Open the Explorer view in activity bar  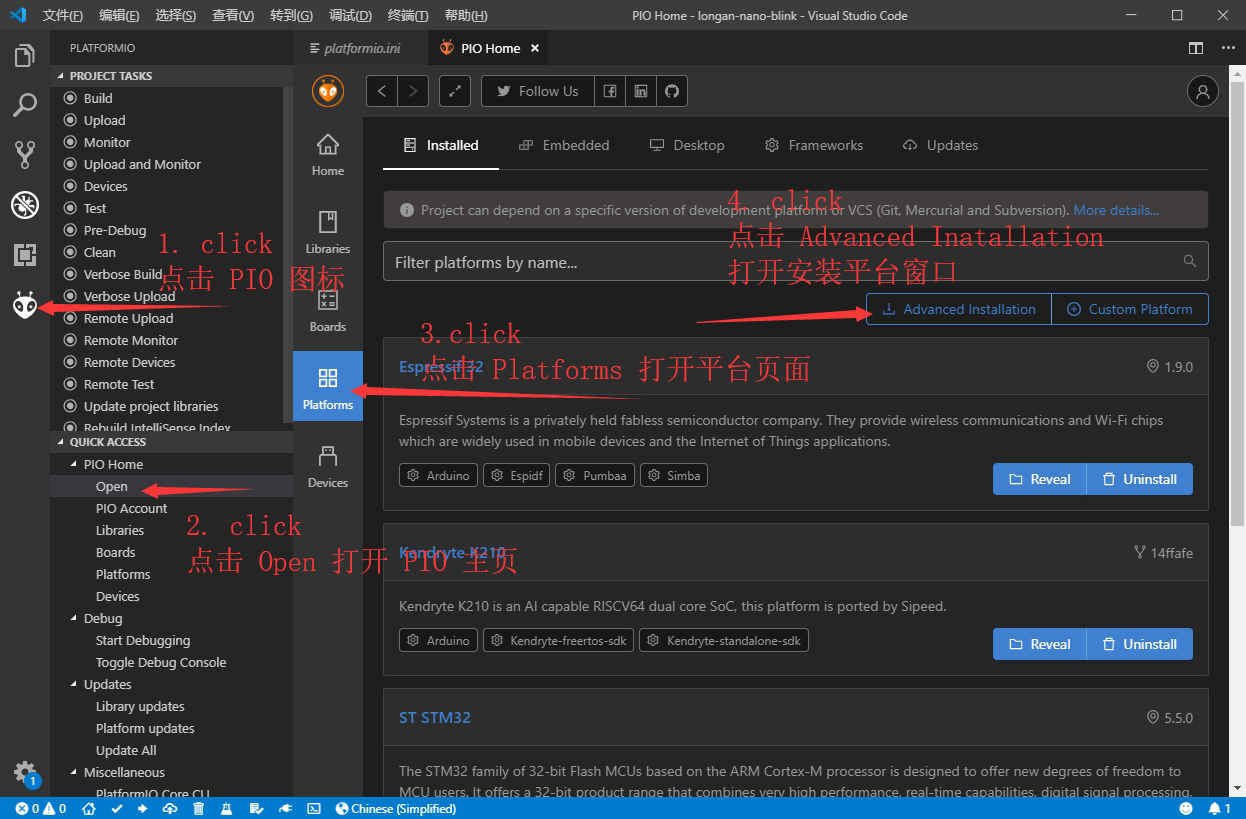25,56
